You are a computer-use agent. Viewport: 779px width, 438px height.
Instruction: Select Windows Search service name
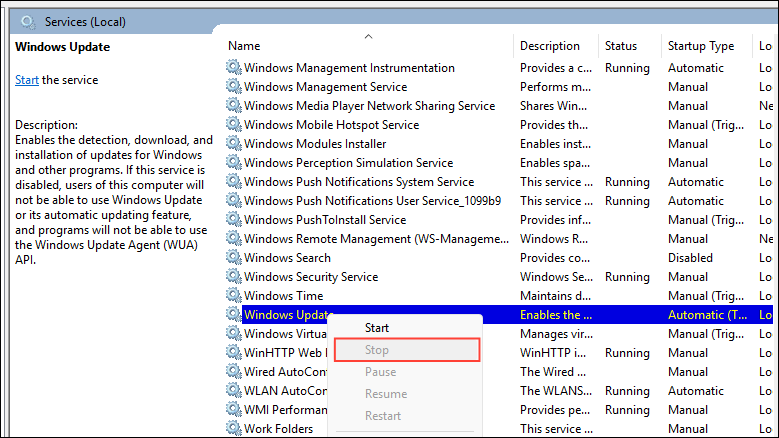tap(287, 258)
